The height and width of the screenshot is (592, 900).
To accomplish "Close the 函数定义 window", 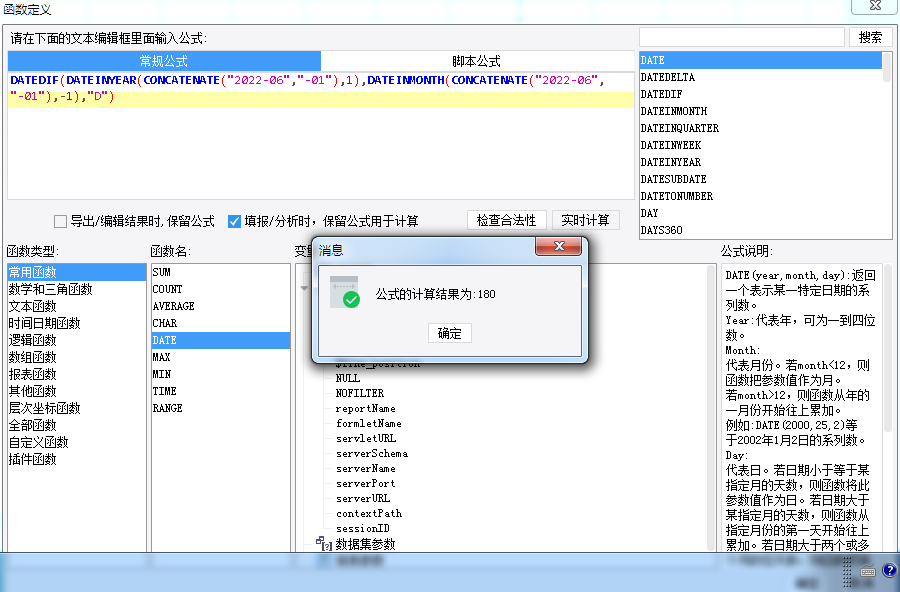I will 875,6.
